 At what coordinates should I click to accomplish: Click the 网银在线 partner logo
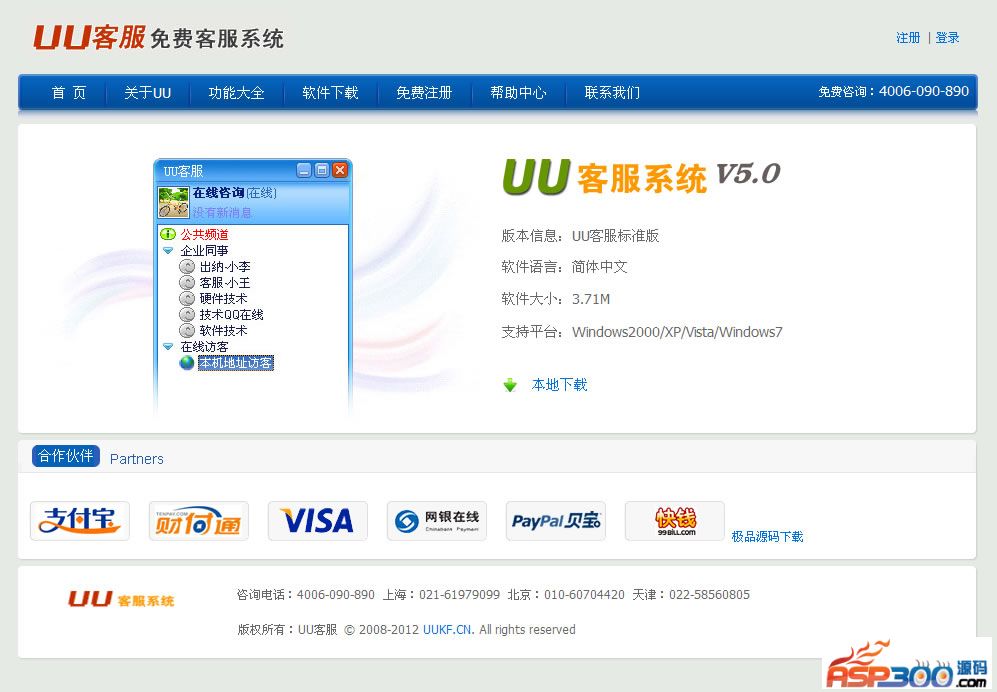point(437,521)
